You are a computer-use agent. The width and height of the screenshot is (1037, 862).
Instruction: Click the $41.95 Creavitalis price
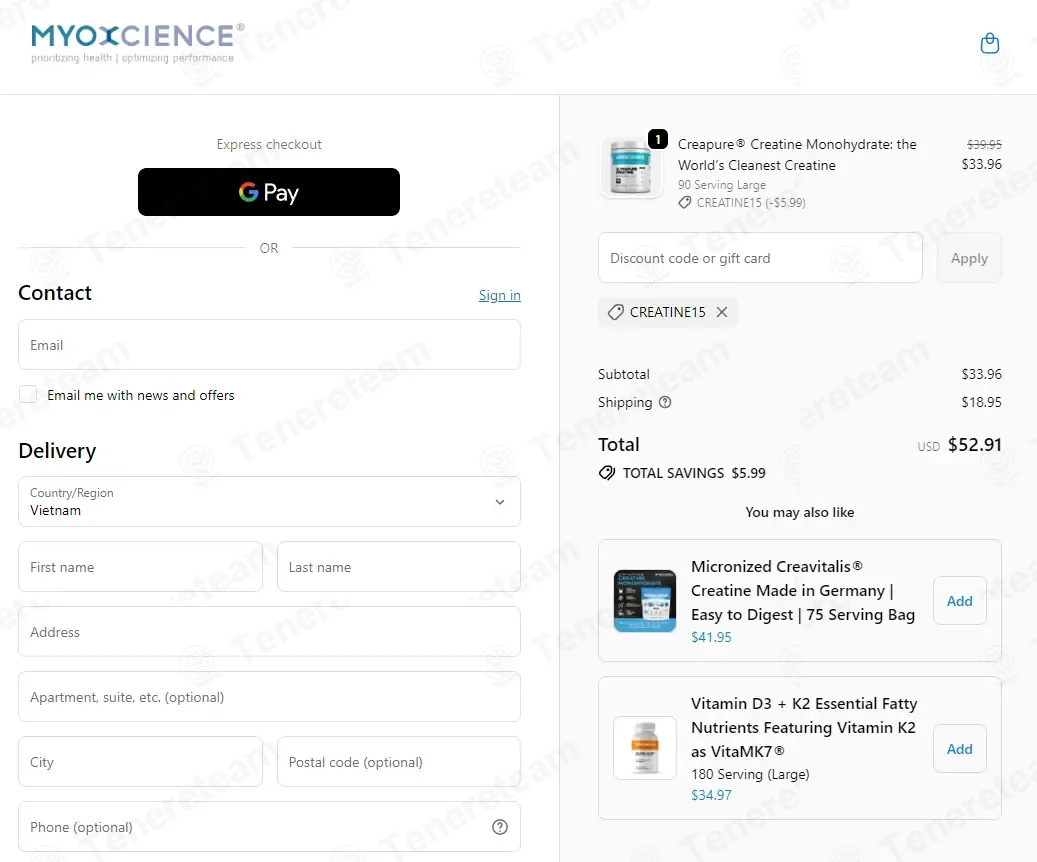tap(711, 637)
